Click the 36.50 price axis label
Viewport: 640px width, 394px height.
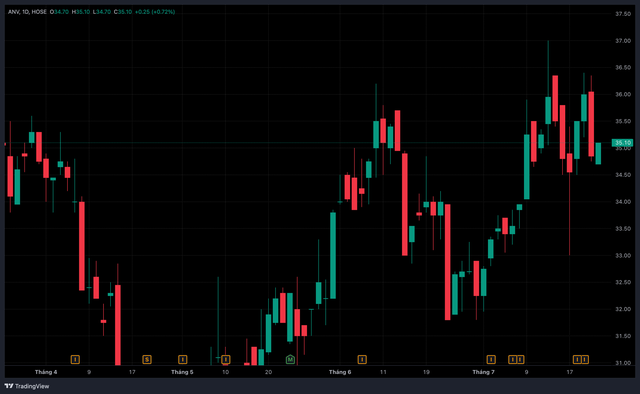(623, 67)
